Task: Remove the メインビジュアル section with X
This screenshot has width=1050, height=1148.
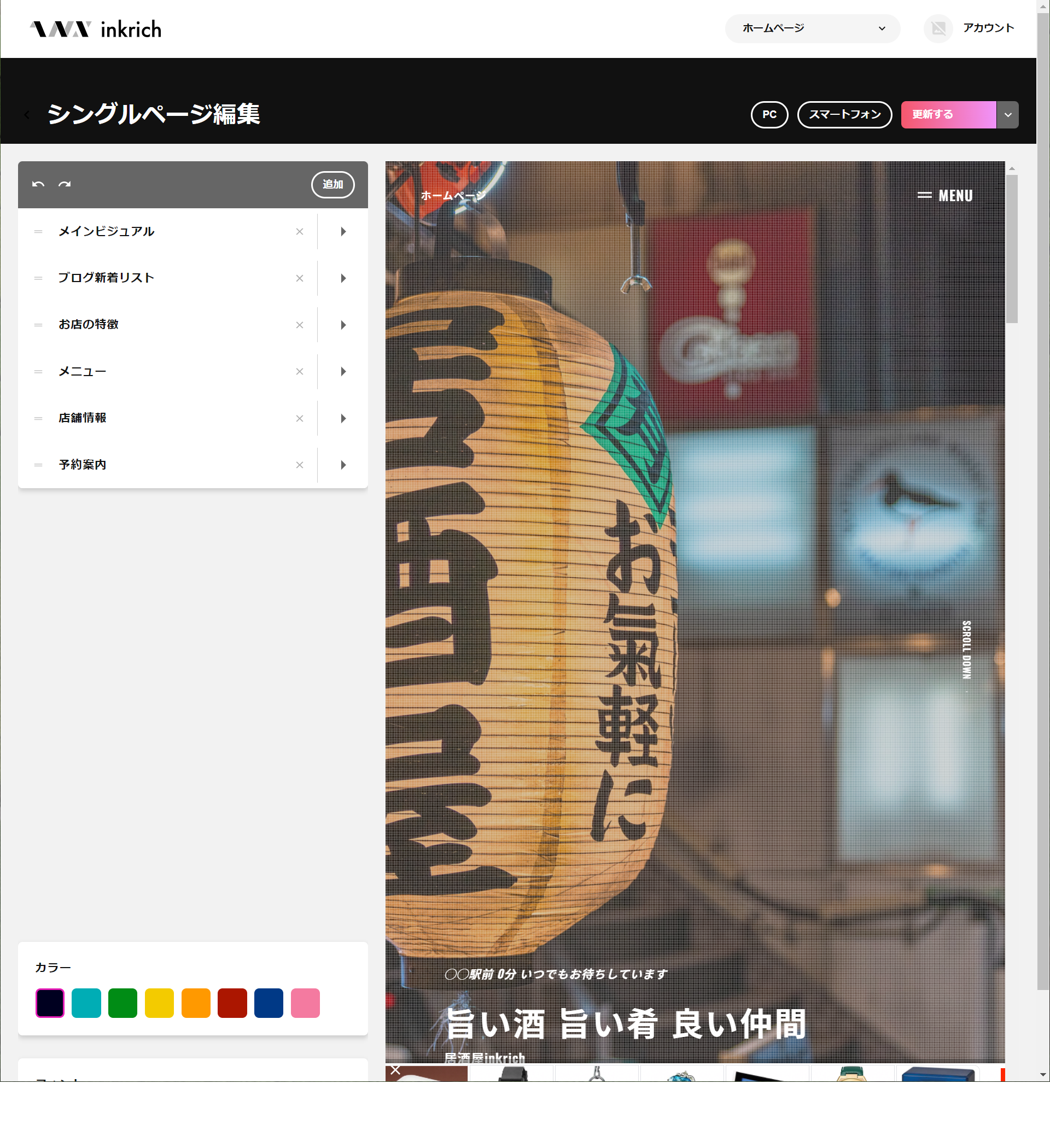Action: 299,231
